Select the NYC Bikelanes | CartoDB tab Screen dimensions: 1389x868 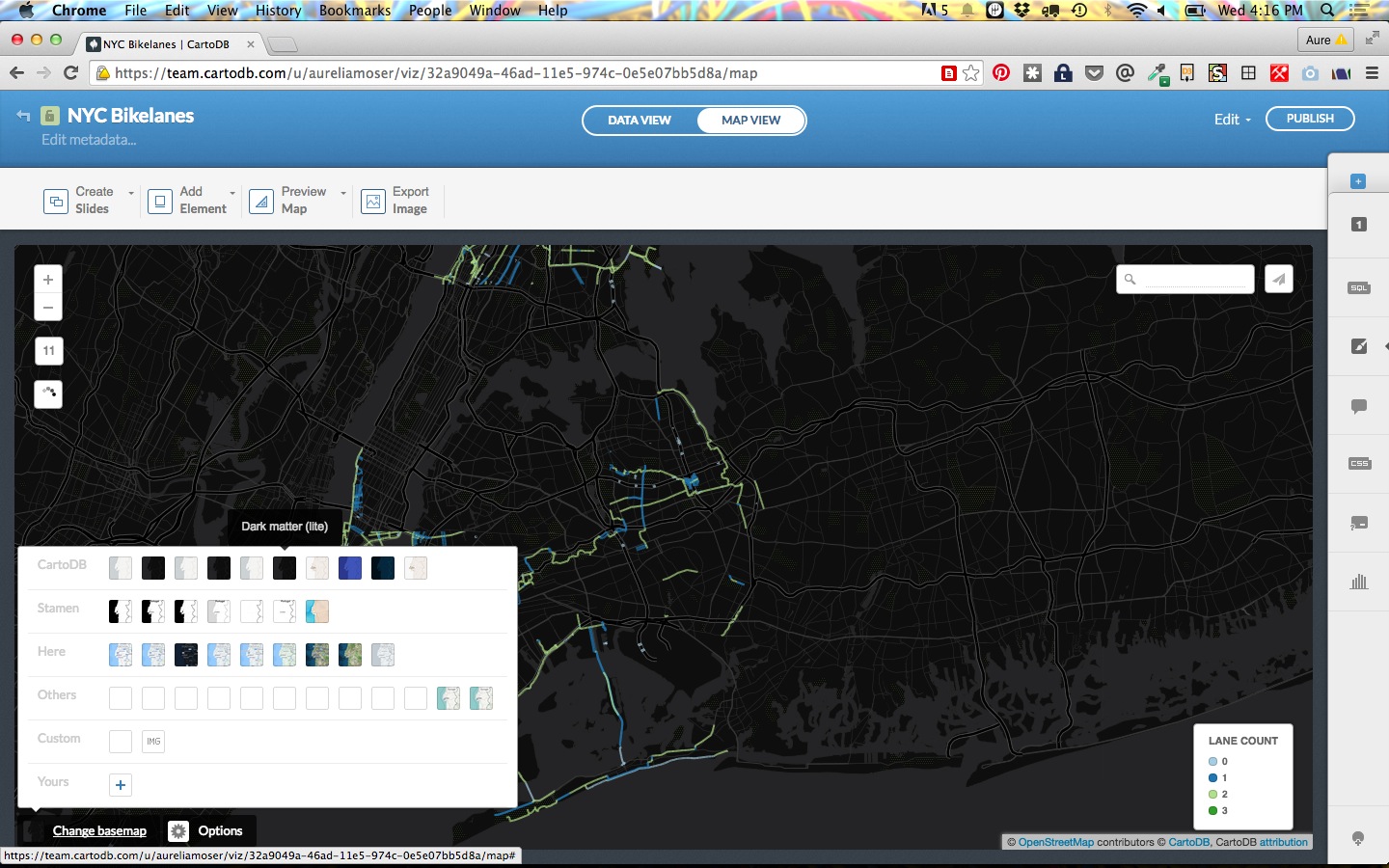[x=169, y=44]
